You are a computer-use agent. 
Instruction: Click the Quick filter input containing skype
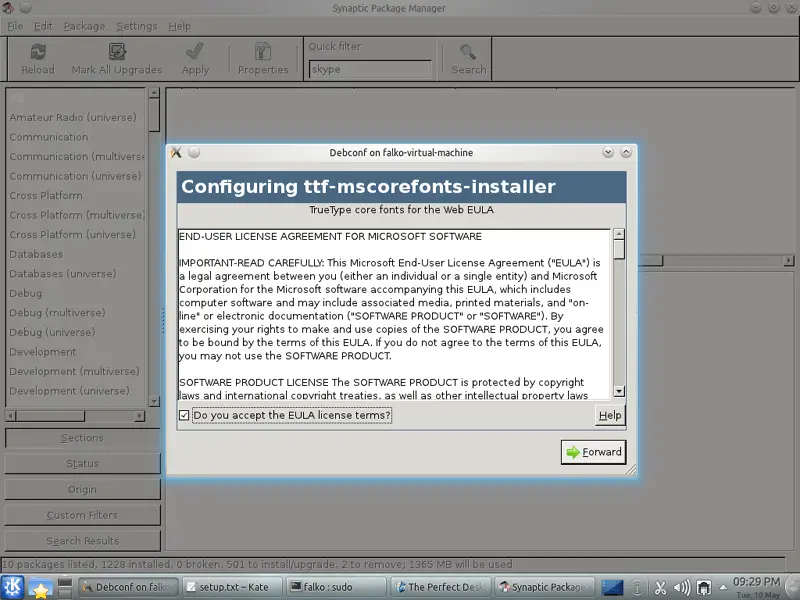(x=370, y=69)
